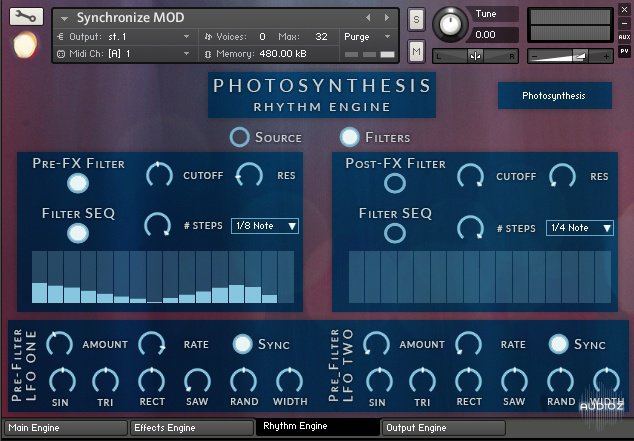Select next instrument preset arrow
Viewport: 634px width, 441px height.
point(387,17)
